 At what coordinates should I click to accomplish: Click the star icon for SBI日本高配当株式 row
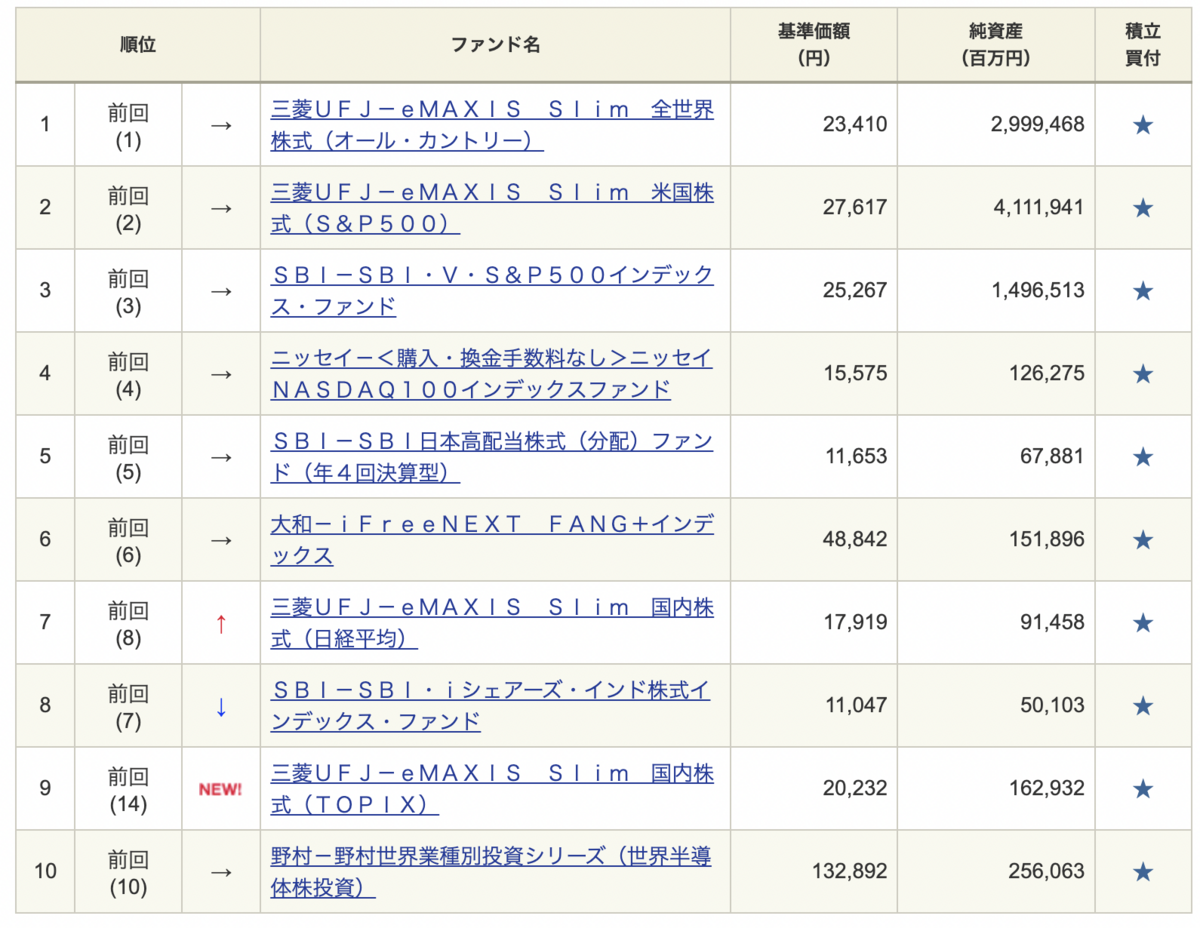coord(1143,457)
